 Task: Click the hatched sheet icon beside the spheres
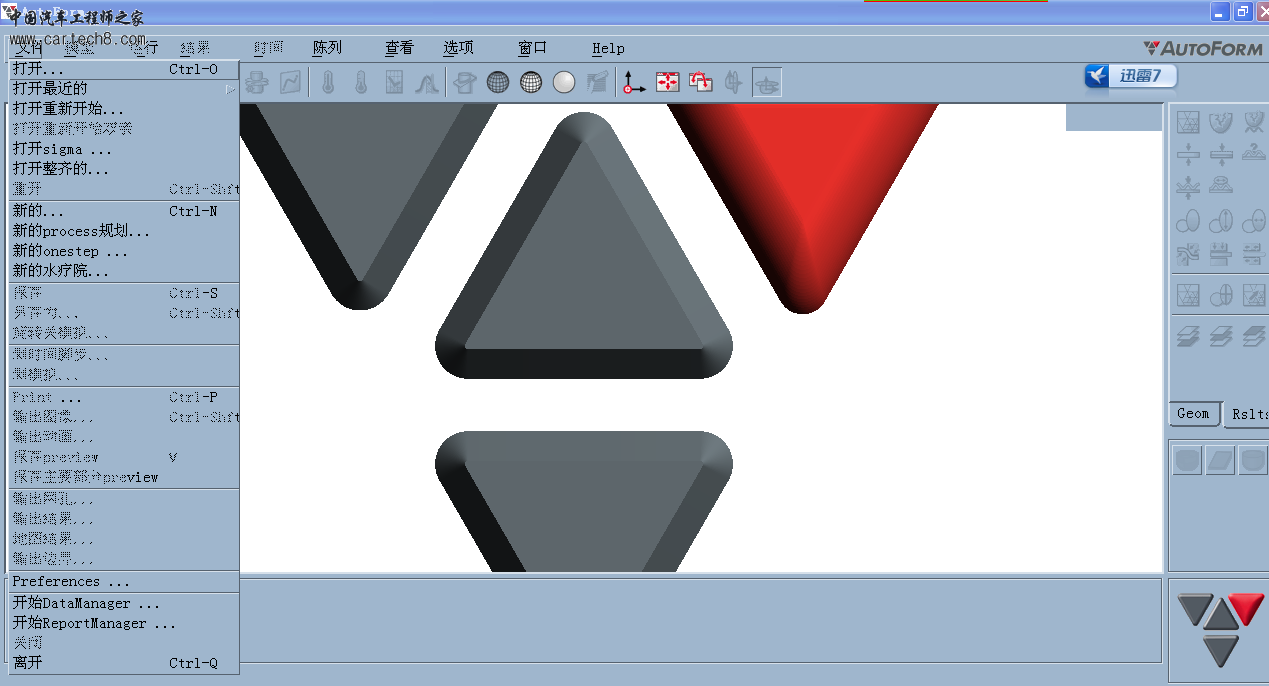coord(598,82)
